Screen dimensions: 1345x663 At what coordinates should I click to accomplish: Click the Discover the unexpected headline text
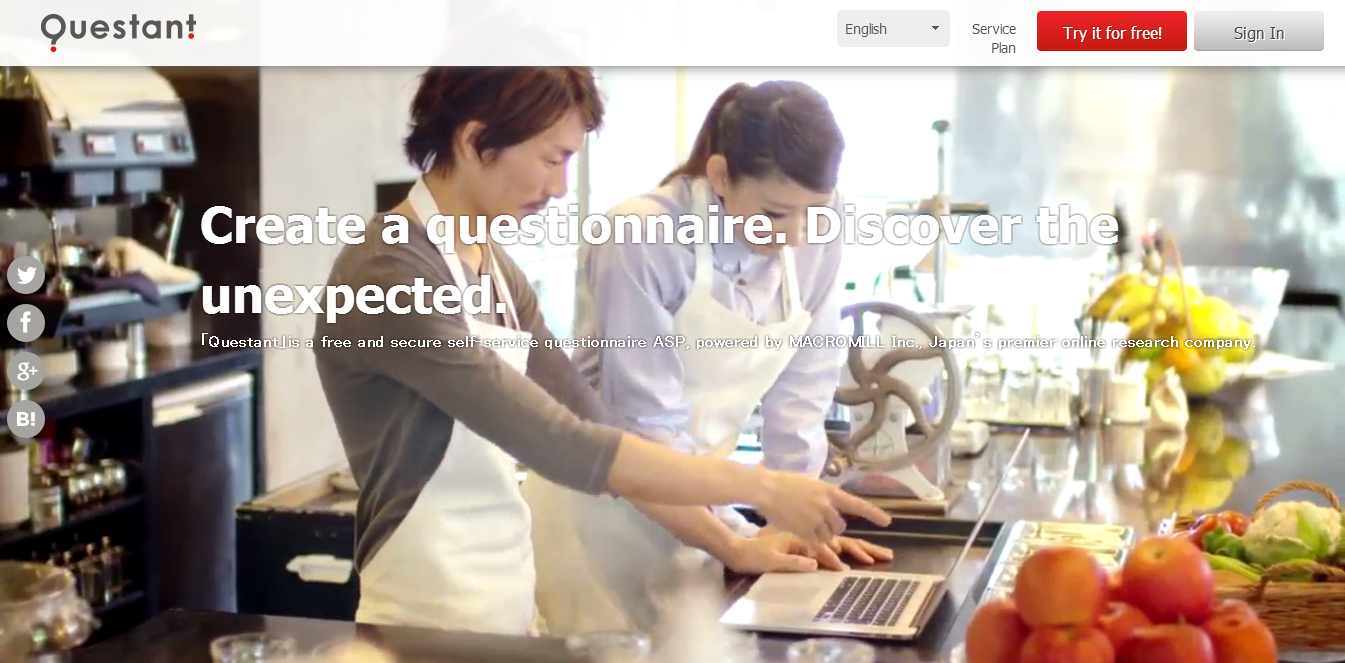pos(659,260)
